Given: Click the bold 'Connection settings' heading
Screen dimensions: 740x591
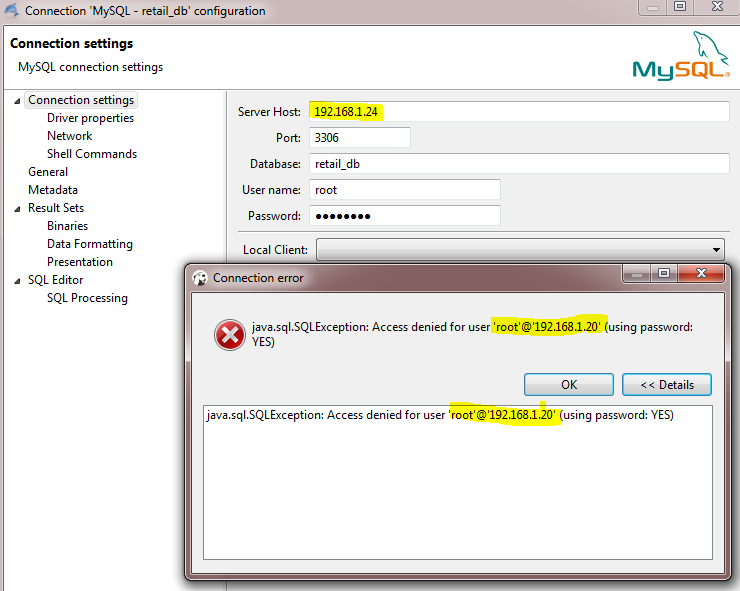Looking at the screenshot, I should (x=72, y=43).
